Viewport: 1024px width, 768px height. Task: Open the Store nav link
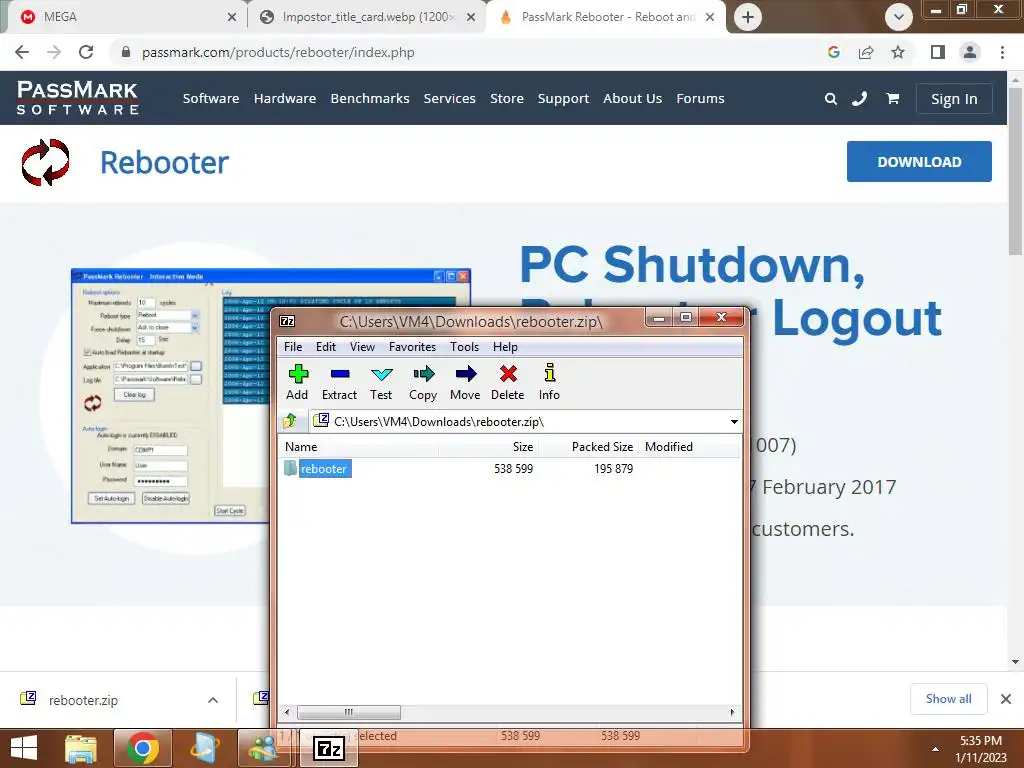point(507,99)
